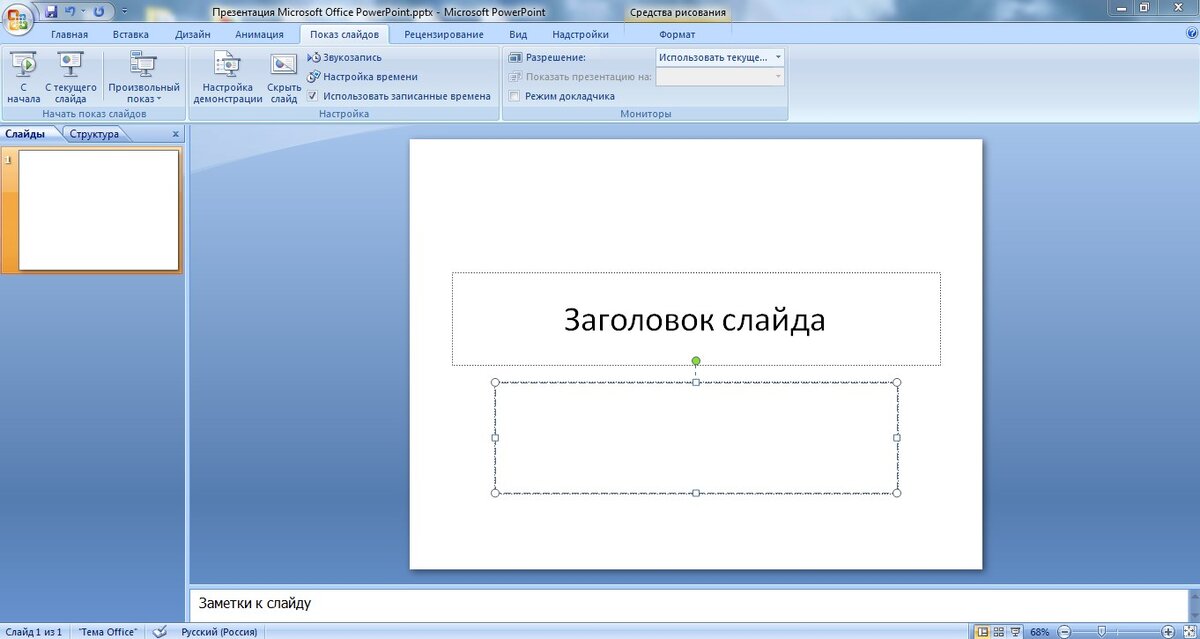
Task: Switch to «Дизайн» ribbon tab
Action: tap(192, 34)
